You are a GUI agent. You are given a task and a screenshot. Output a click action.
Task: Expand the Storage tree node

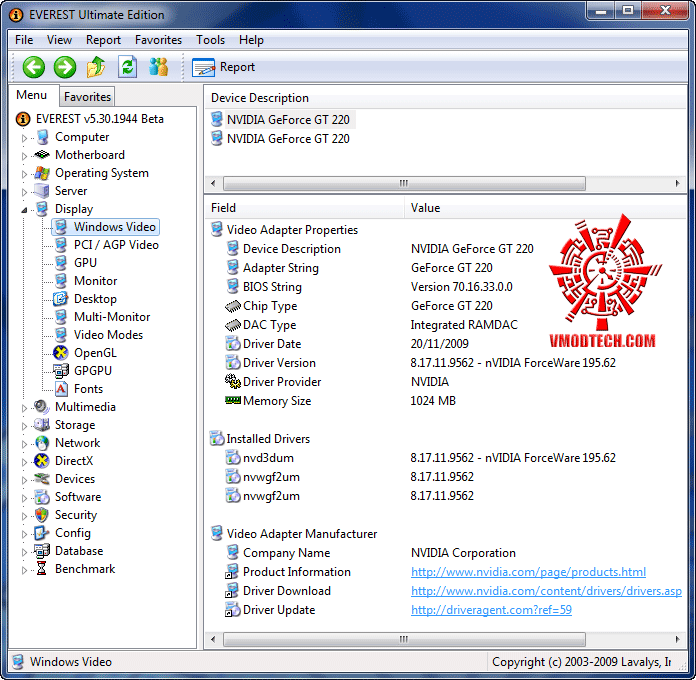pos(24,426)
